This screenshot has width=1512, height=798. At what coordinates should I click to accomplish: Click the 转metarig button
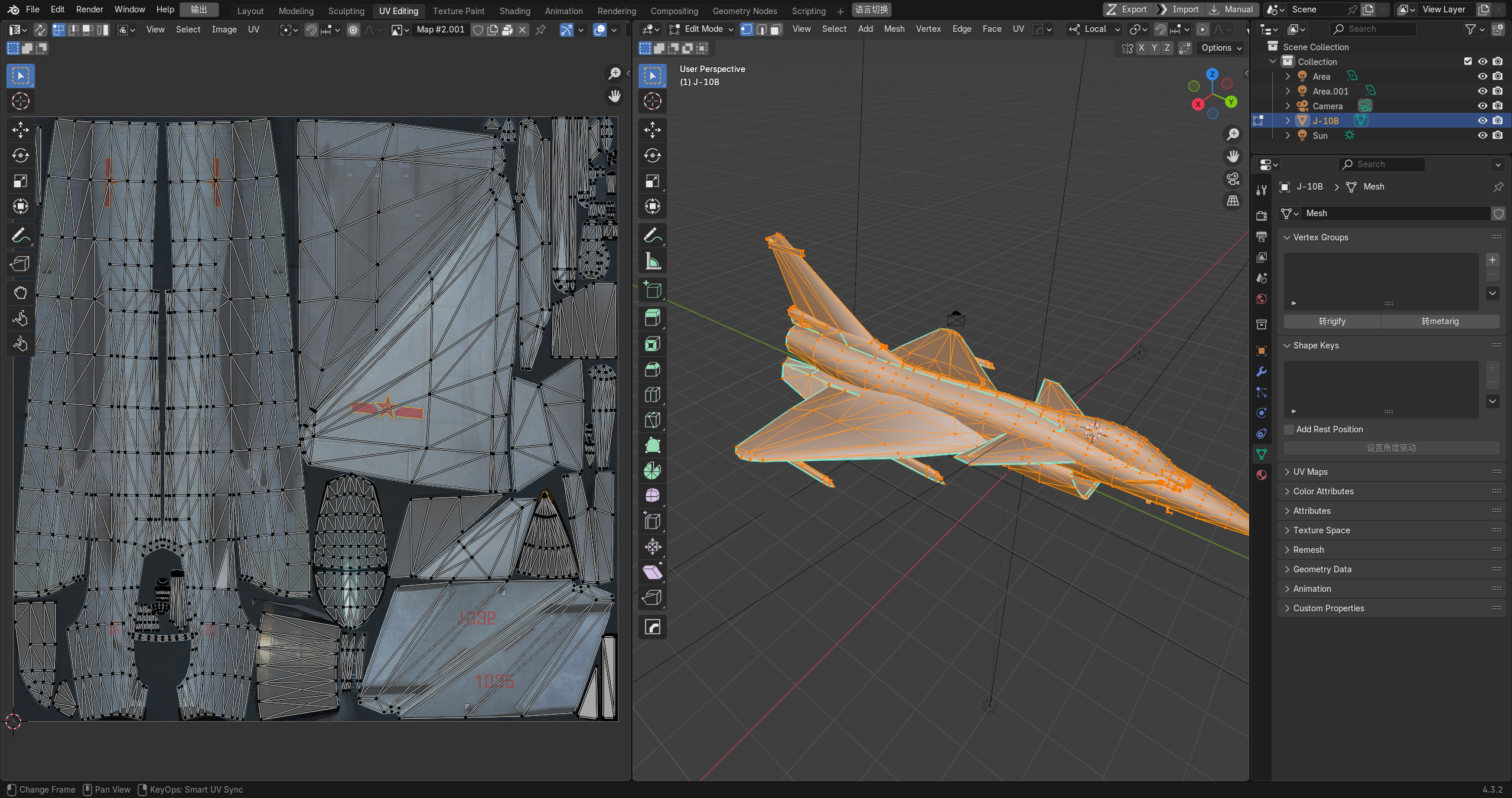(x=1440, y=321)
